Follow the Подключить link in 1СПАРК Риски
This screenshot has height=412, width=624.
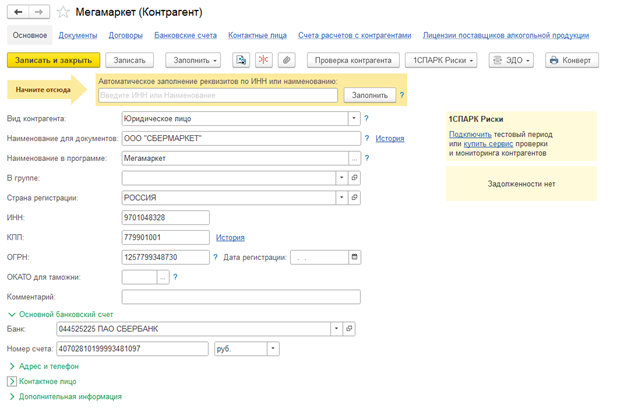click(469, 134)
